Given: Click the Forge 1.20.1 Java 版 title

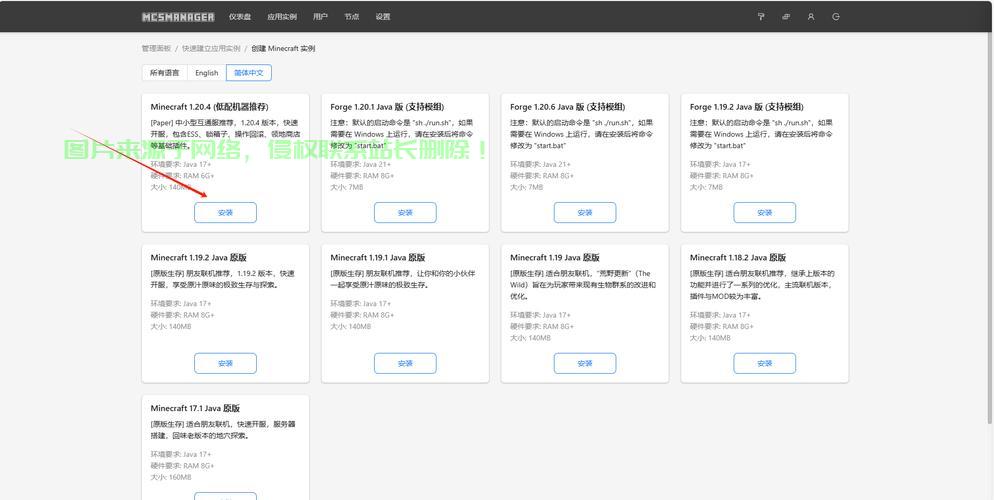Looking at the screenshot, I should pyautogui.click(x=387, y=106).
